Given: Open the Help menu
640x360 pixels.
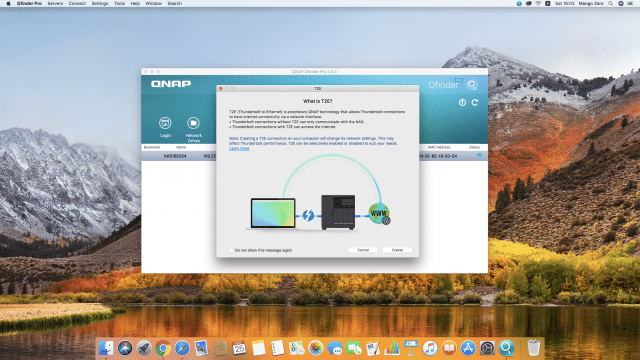Looking at the screenshot, I should coord(135,3).
